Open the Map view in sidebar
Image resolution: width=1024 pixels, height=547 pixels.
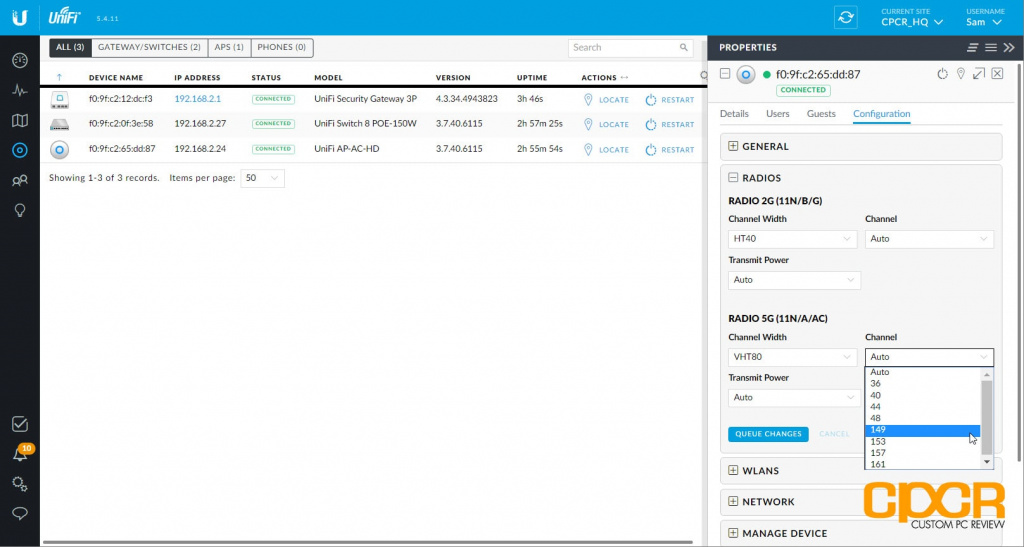(x=19, y=121)
